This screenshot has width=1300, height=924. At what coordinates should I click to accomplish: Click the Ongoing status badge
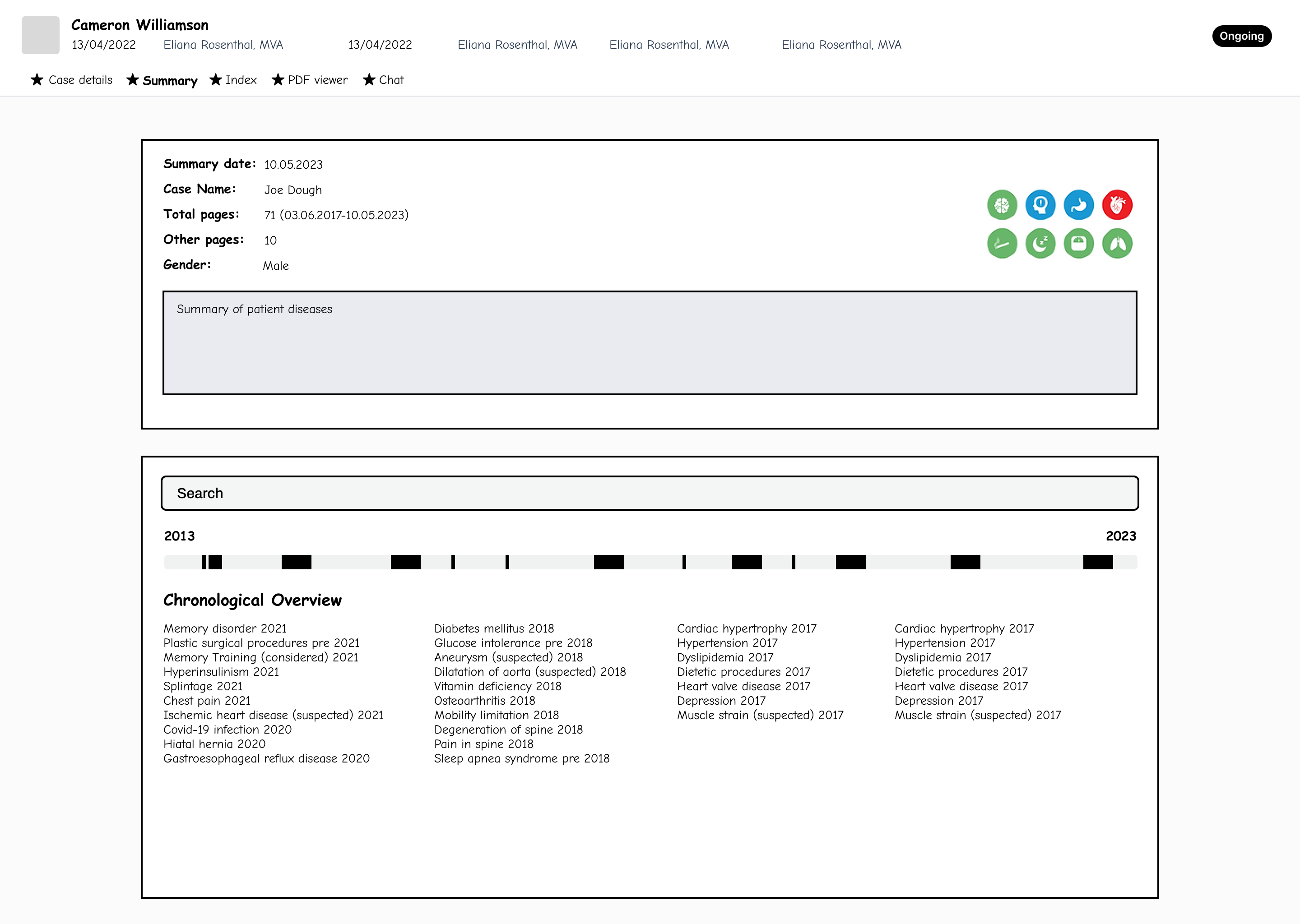pos(1241,36)
